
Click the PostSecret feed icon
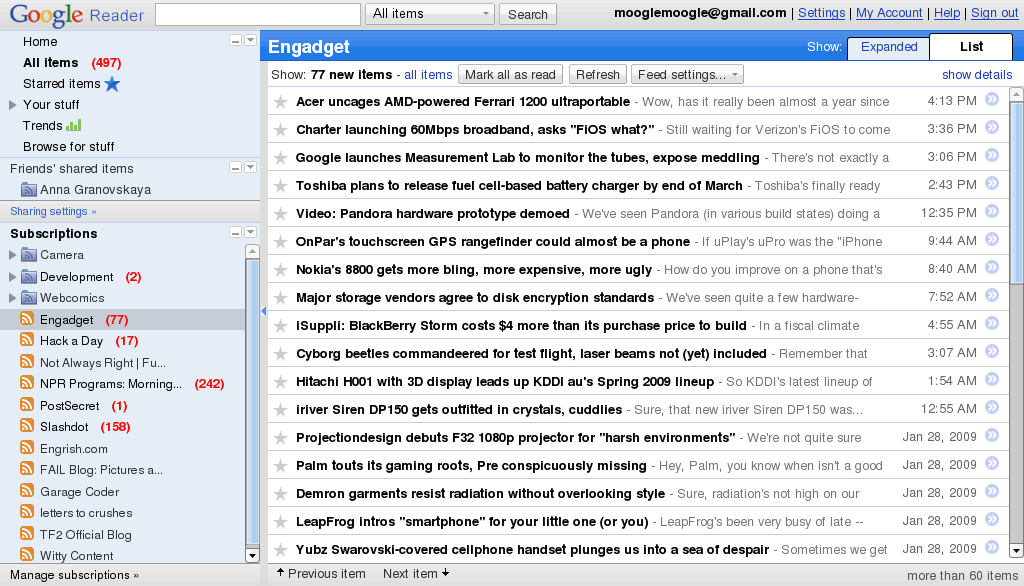point(25,406)
